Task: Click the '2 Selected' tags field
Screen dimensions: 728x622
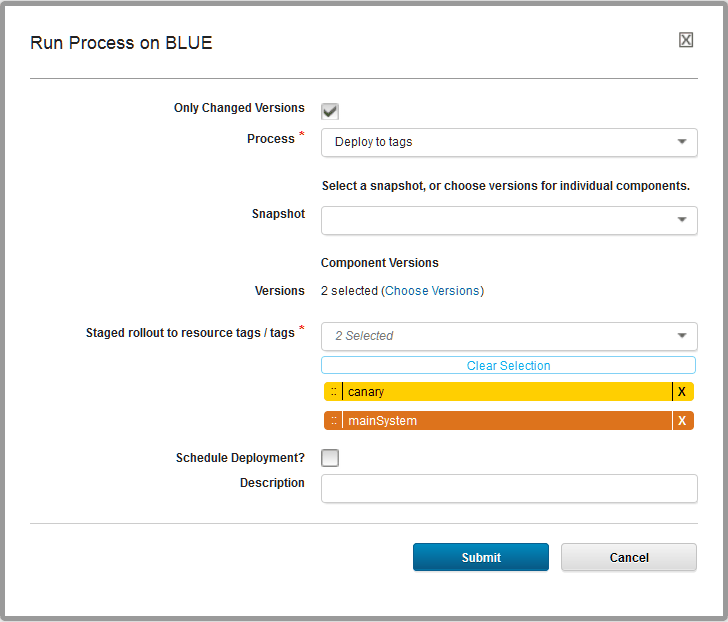Action: [x=495, y=336]
